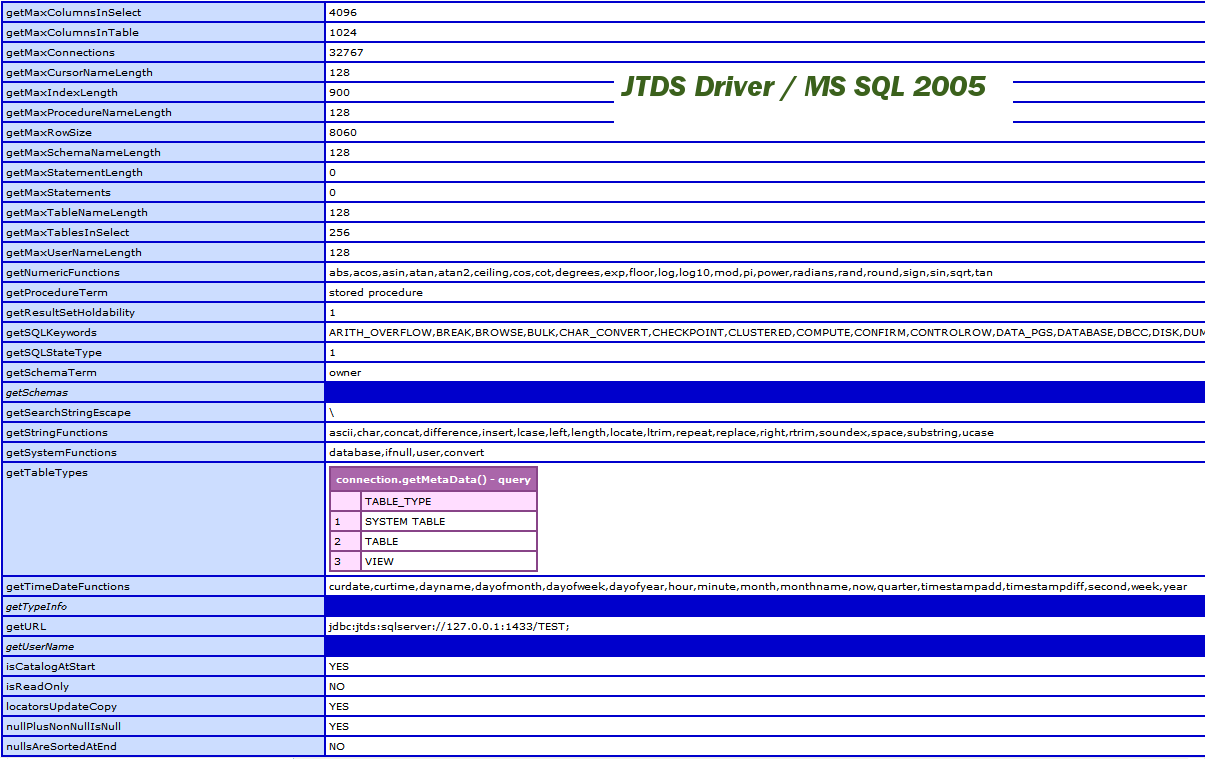The width and height of the screenshot is (1205, 759).
Task: Click the getMaxStatementLength label
Action: [x=74, y=173]
